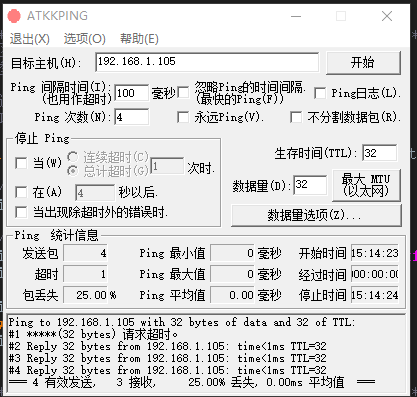Click the 发送包 value 4
Screen dimensions: 417x397
pos(86,253)
